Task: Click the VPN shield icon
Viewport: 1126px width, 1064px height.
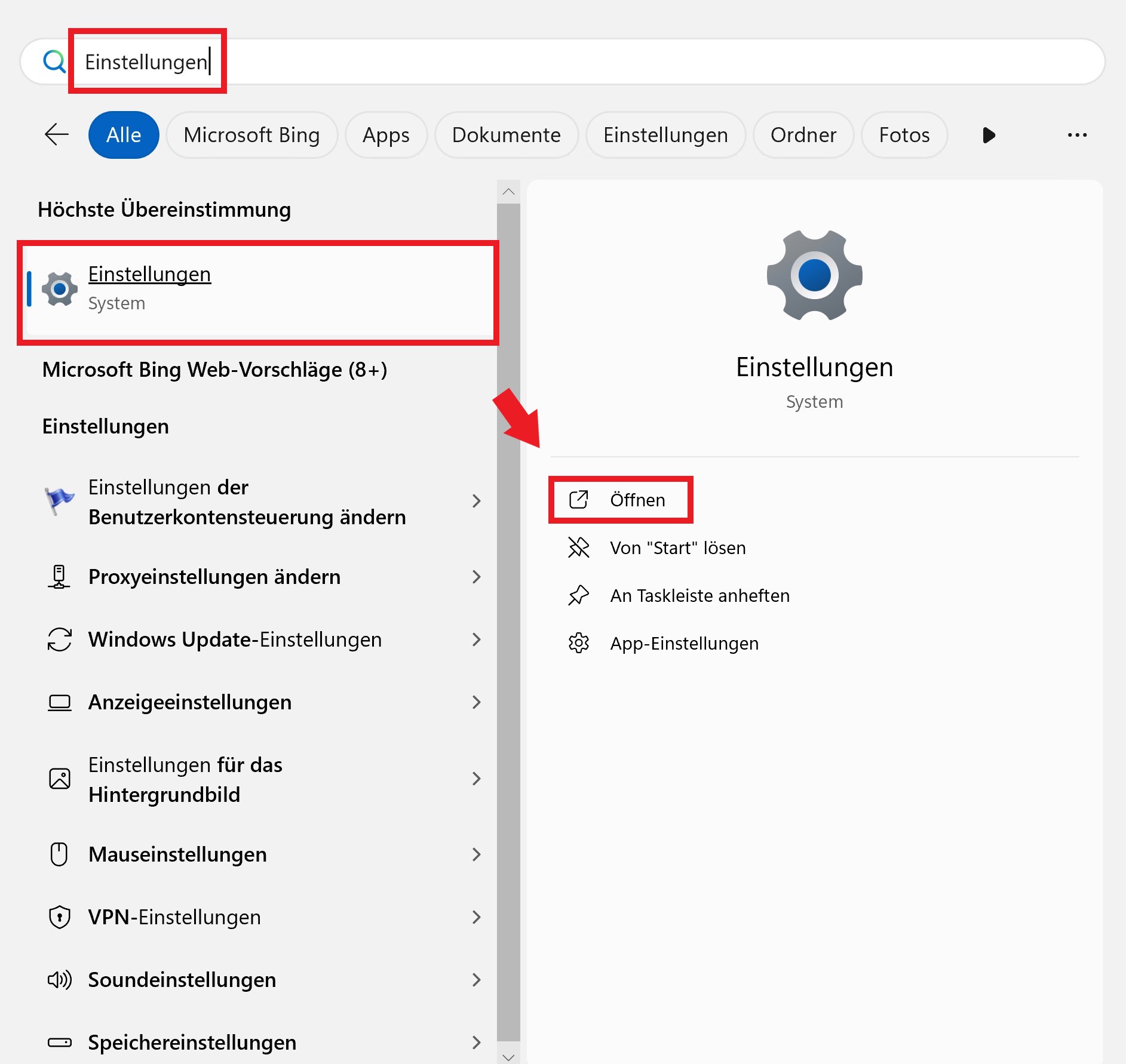Action: coord(59,917)
